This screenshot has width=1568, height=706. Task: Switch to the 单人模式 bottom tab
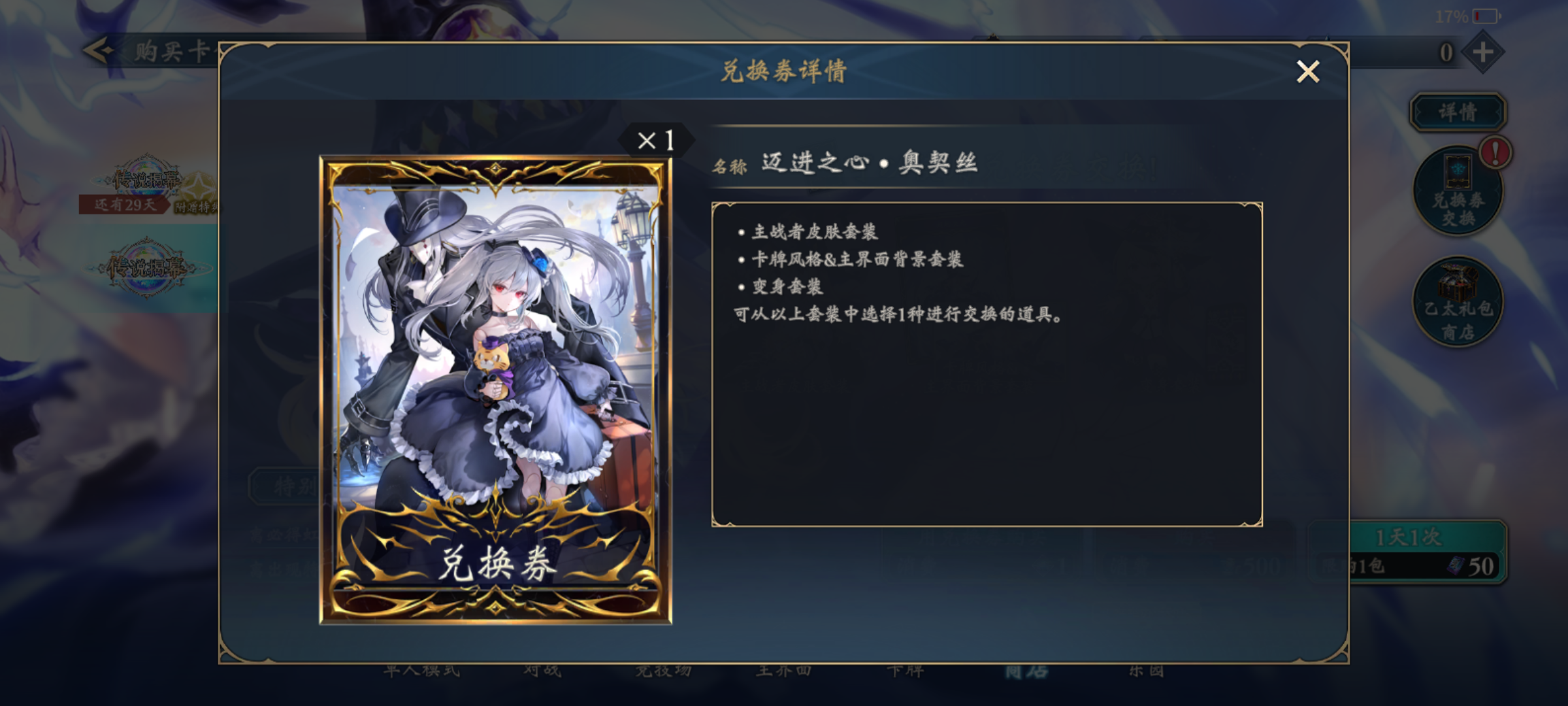(x=421, y=671)
